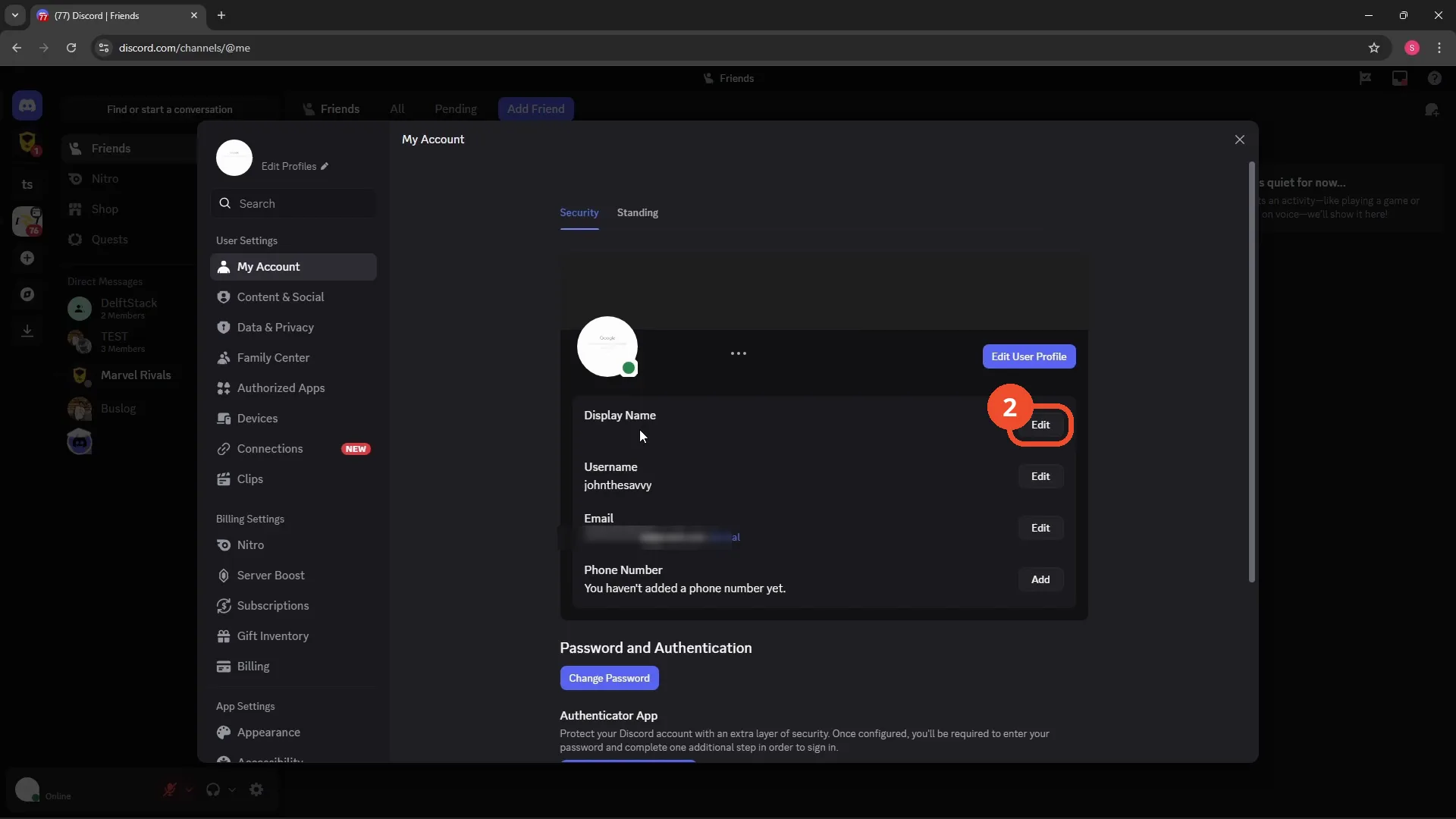Expand the output device options arrow
This screenshot has width=1456, height=819.
tap(232, 789)
